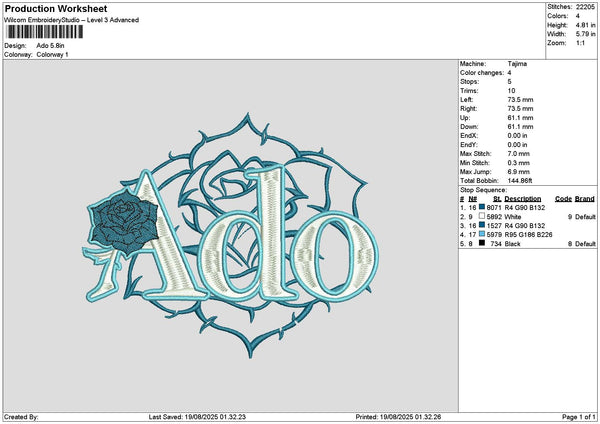Click the barcode under the worksheet title
Screen dimensions: 600x424
click(x=43, y=33)
